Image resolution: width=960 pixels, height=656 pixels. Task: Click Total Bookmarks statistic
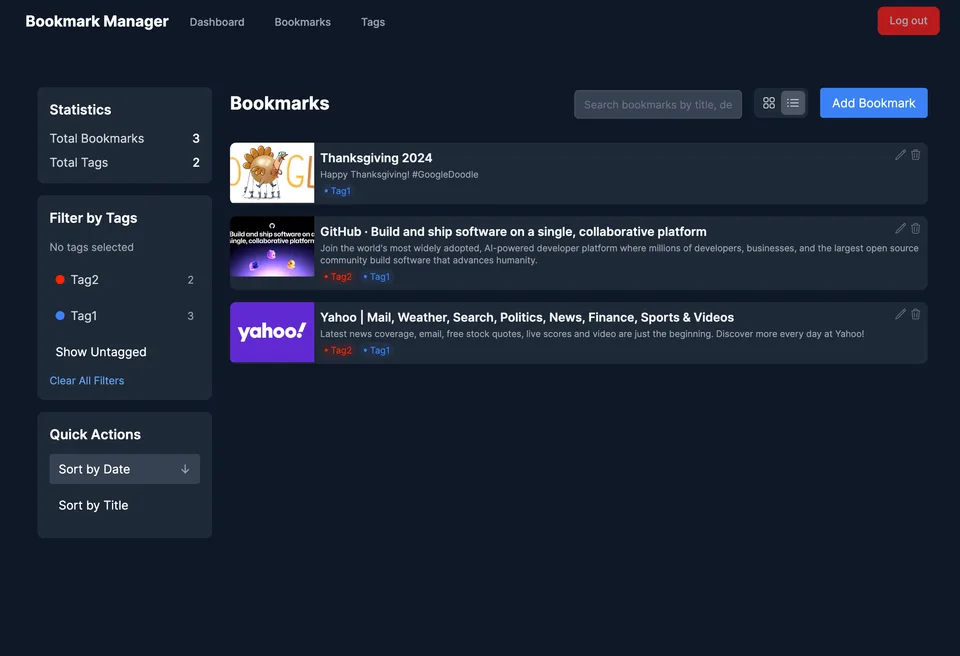(x=124, y=138)
